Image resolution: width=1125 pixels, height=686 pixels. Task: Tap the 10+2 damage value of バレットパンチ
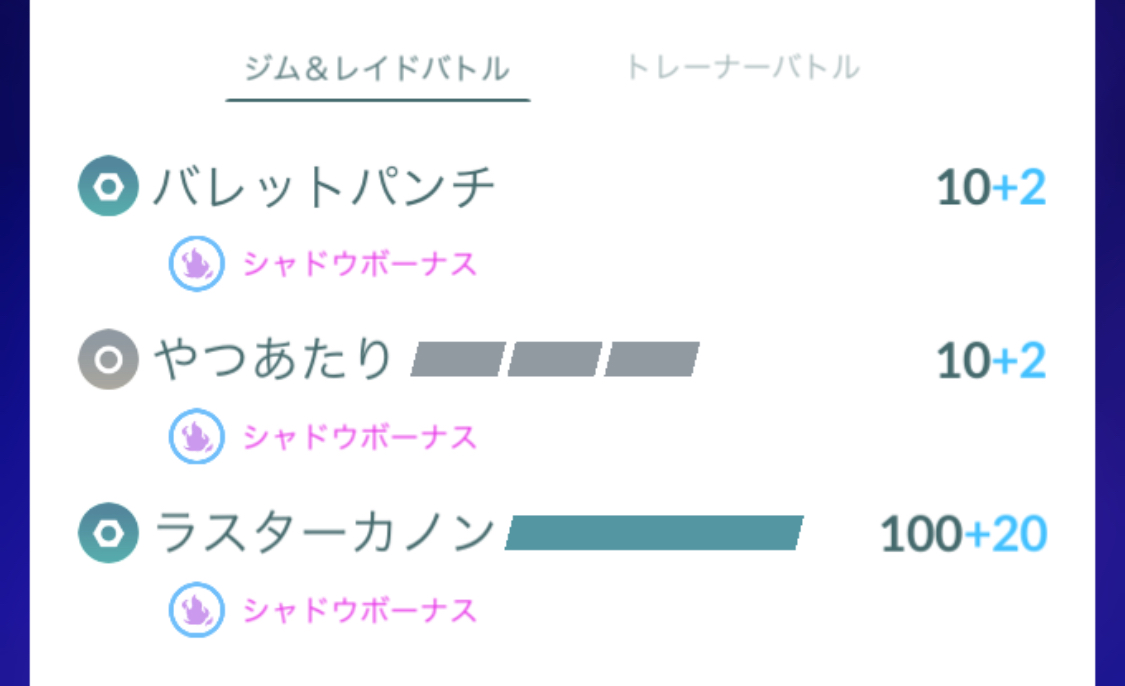click(992, 187)
